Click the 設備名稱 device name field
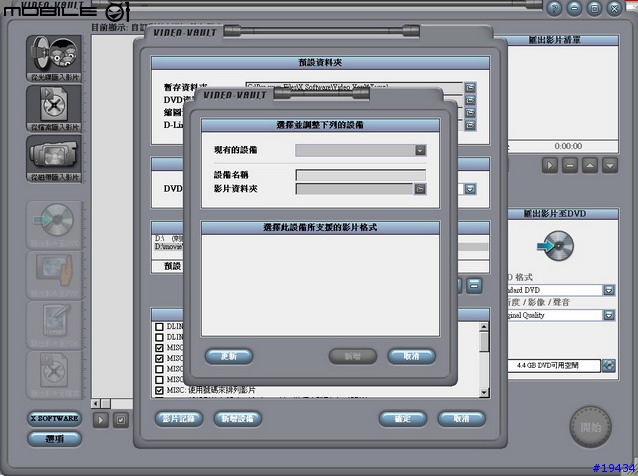The height and width of the screenshot is (476, 638). (361, 175)
